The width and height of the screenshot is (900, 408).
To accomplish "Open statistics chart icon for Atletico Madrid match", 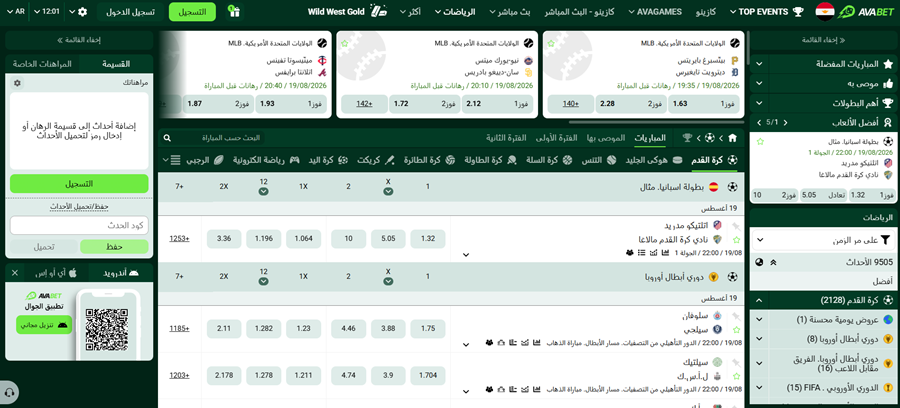I will (x=666, y=252).
